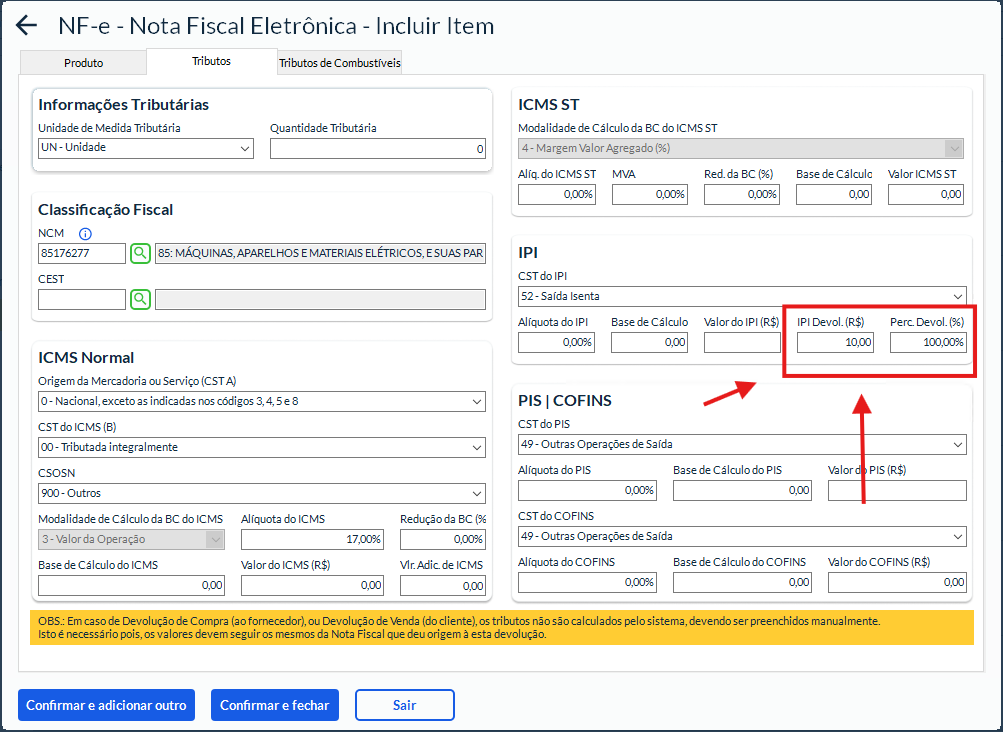The image size is (1003, 732).
Task: Focus the Vlr. Adic. de ICMS field
Action: click(x=443, y=585)
